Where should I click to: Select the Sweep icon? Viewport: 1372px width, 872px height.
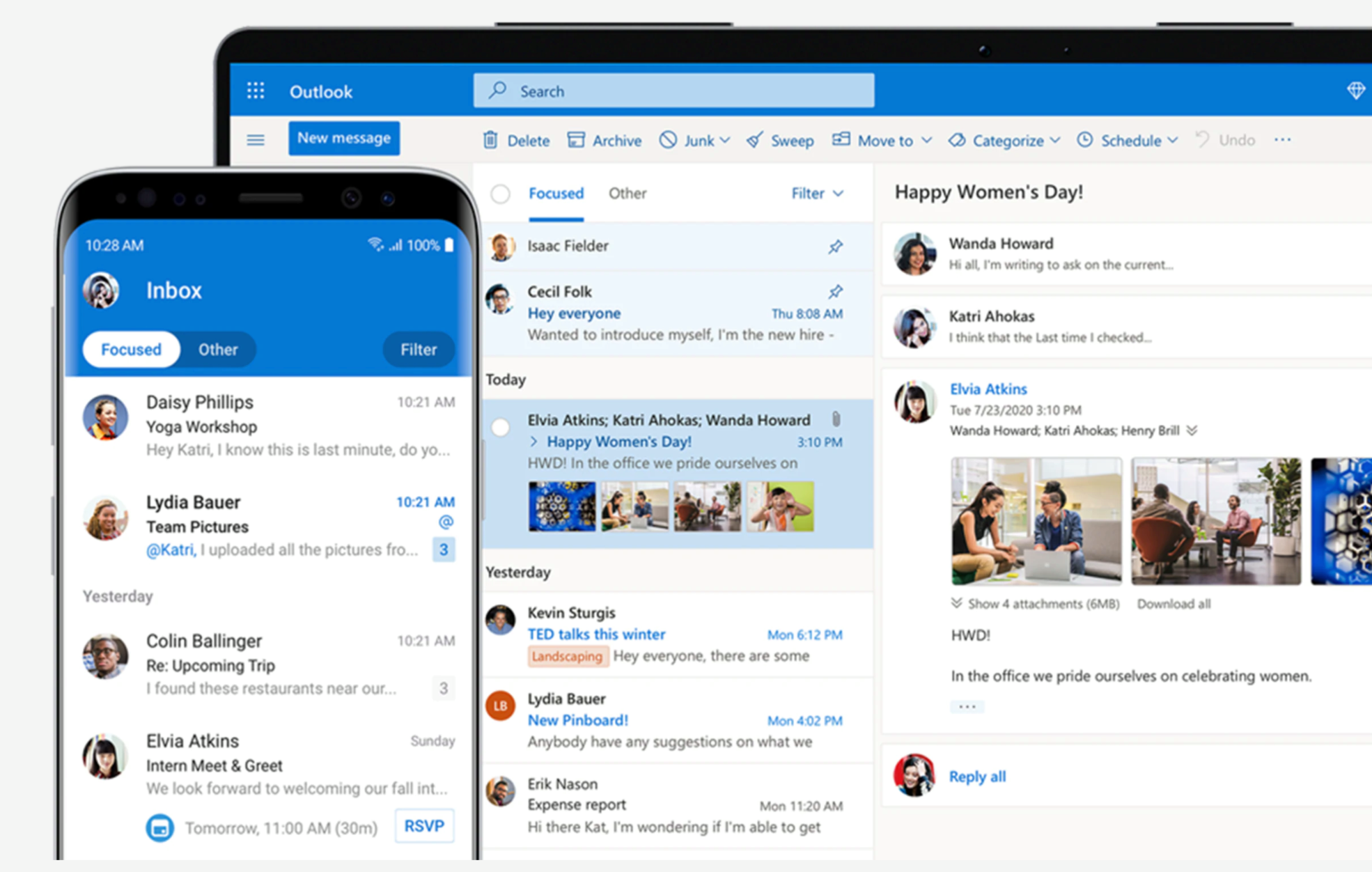tap(755, 140)
